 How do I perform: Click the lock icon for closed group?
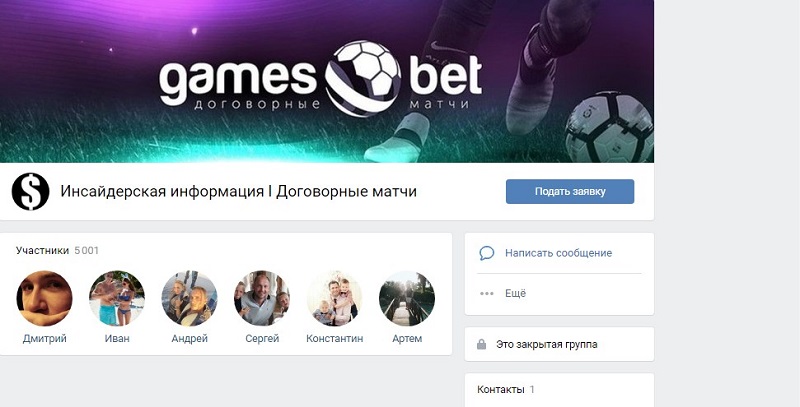[x=481, y=344]
